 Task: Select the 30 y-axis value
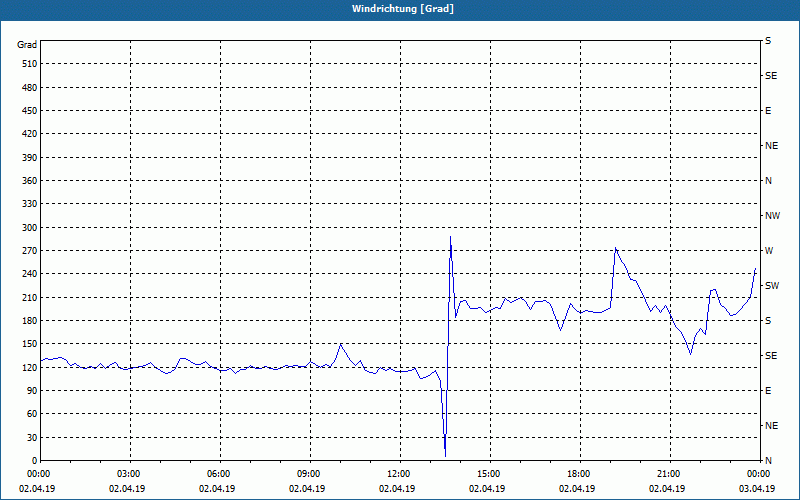click(x=32, y=438)
